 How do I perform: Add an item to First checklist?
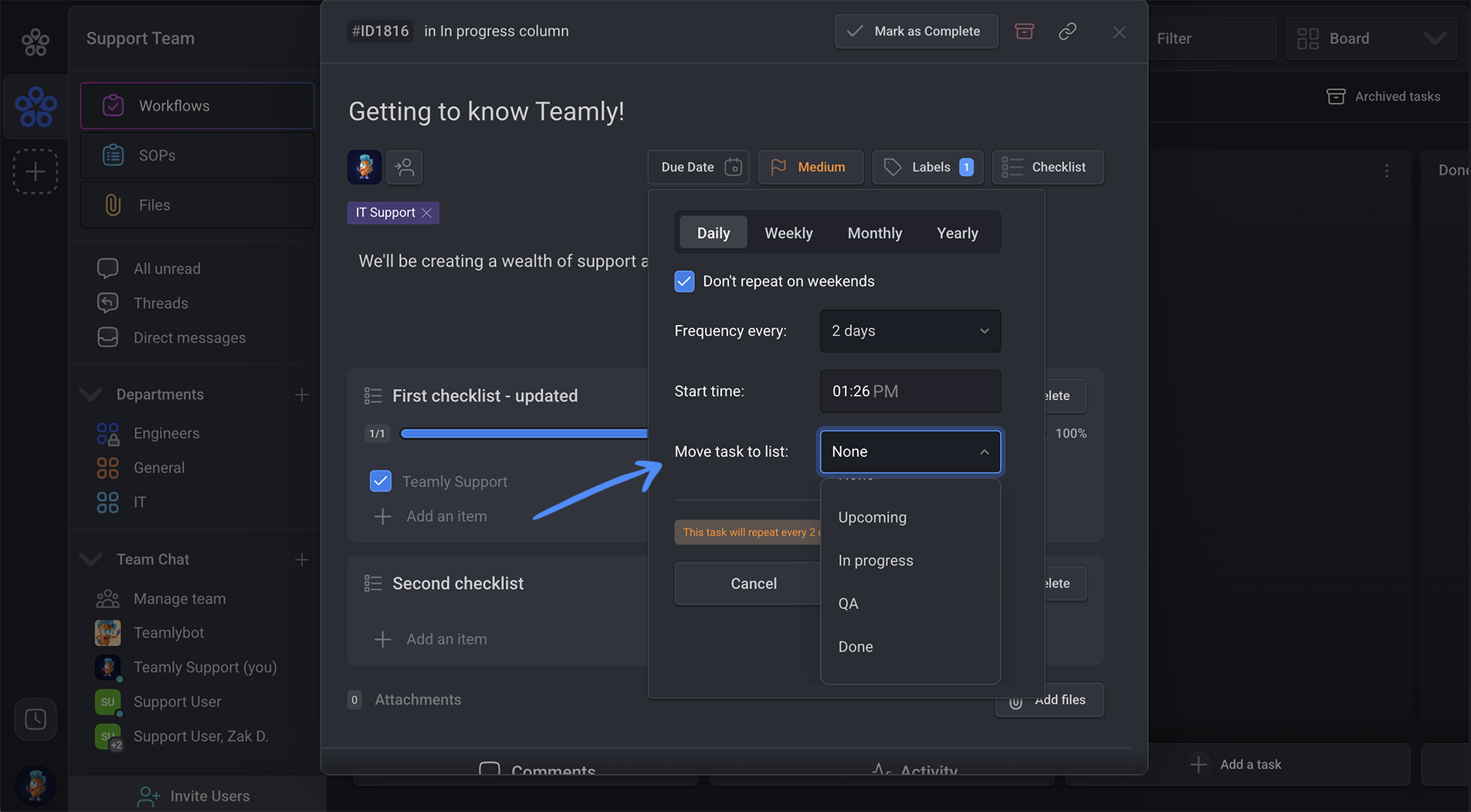click(430, 516)
